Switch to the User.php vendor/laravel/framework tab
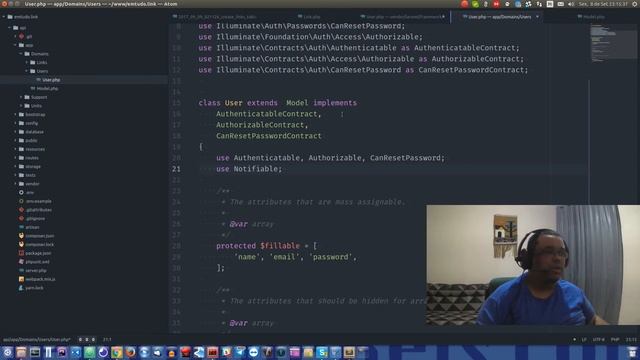The width and height of the screenshot is (640, 360). click(403, 17)
